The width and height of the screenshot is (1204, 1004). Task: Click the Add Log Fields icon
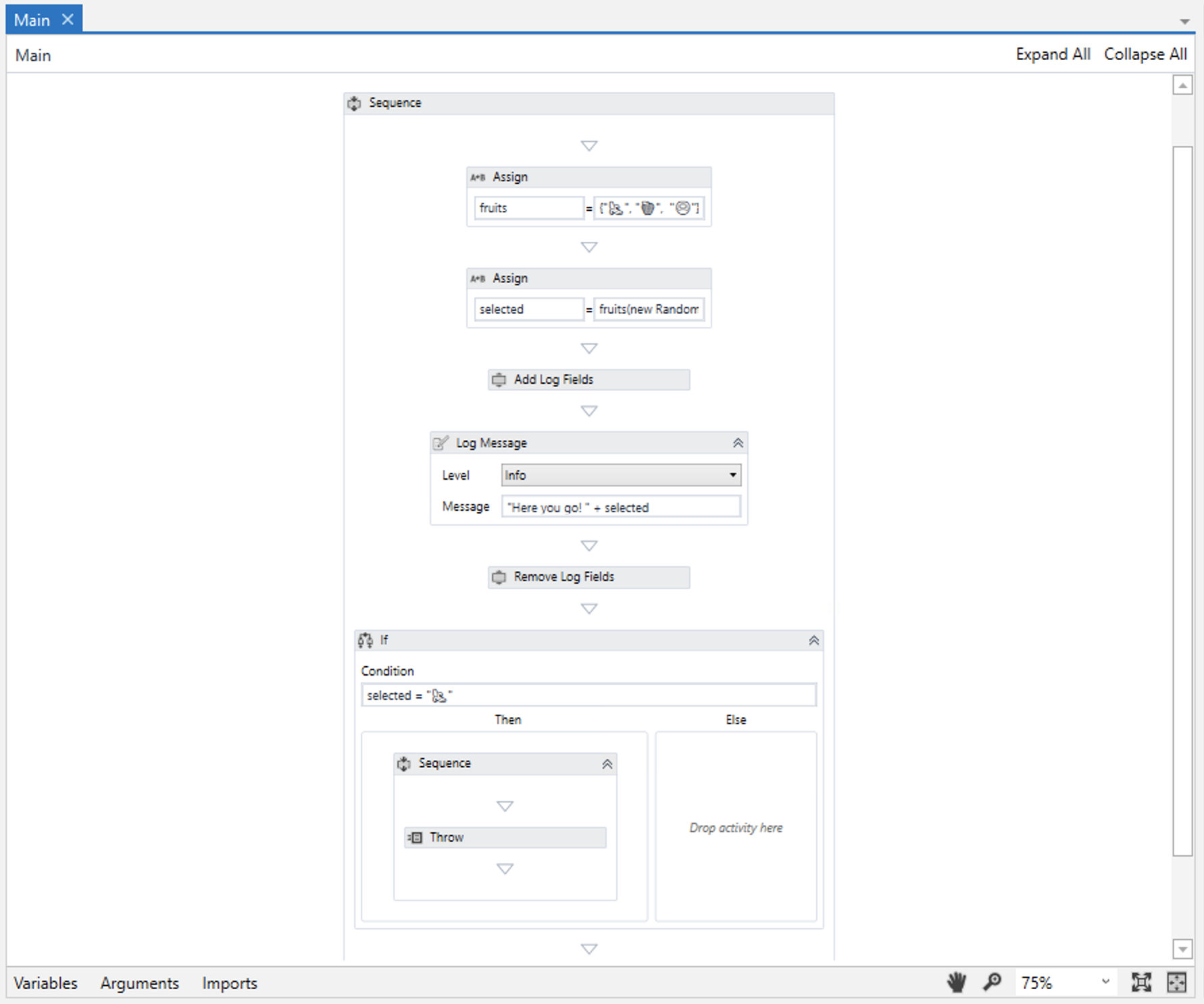(499, 380)
